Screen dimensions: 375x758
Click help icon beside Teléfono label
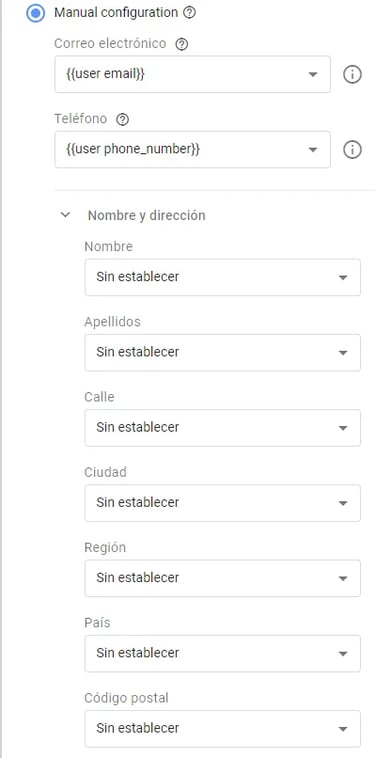coord(123,119)
